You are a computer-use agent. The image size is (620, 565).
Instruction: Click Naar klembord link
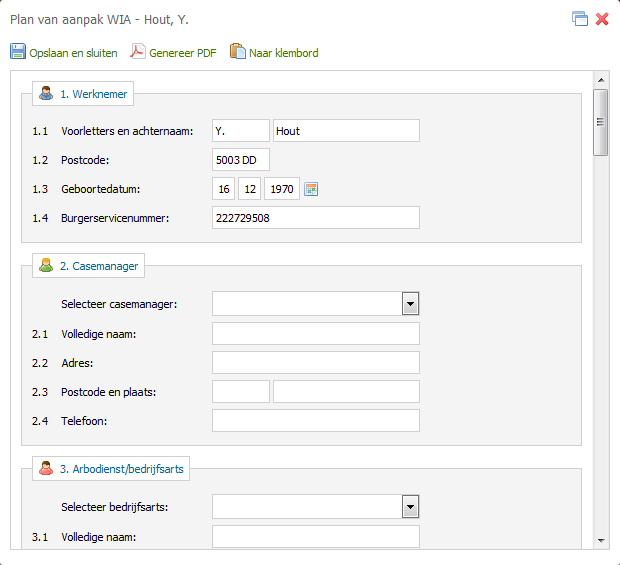[284, 53]
